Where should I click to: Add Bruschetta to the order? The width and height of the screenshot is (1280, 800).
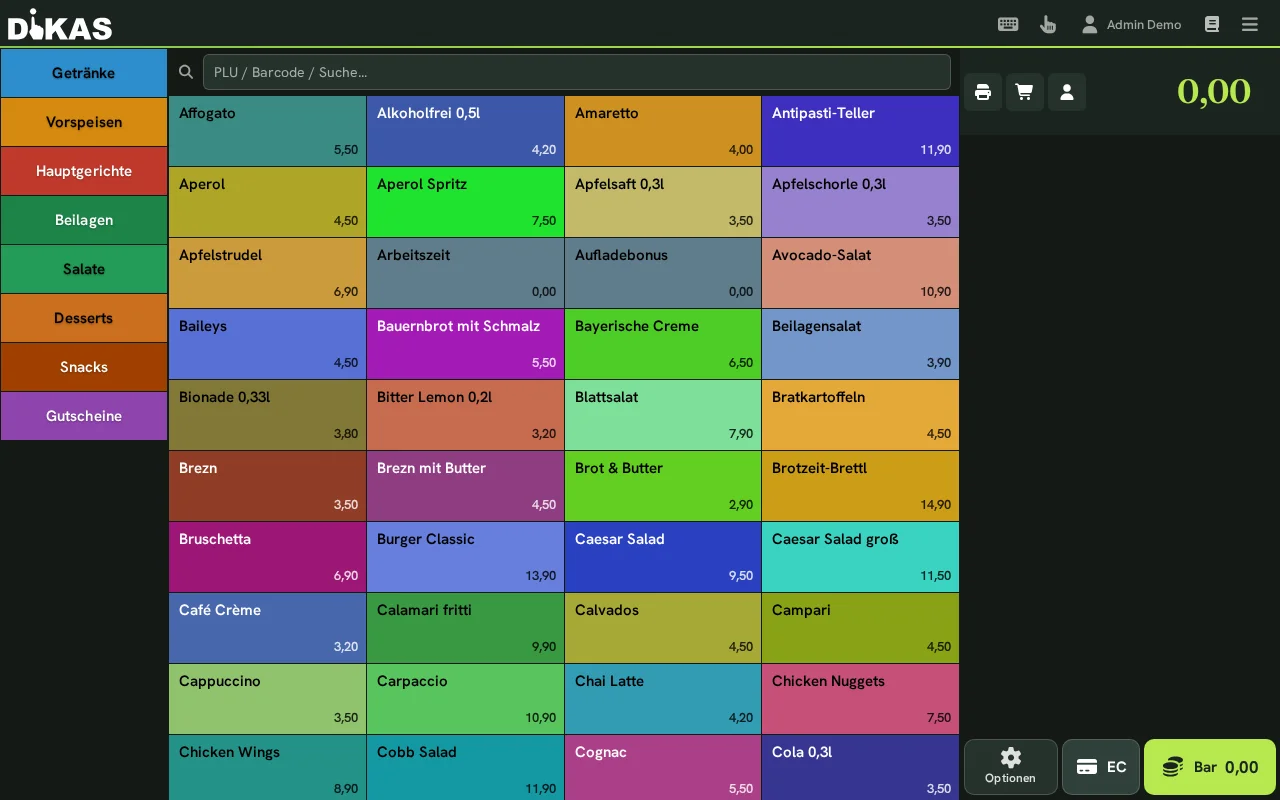tap(267, 557)
